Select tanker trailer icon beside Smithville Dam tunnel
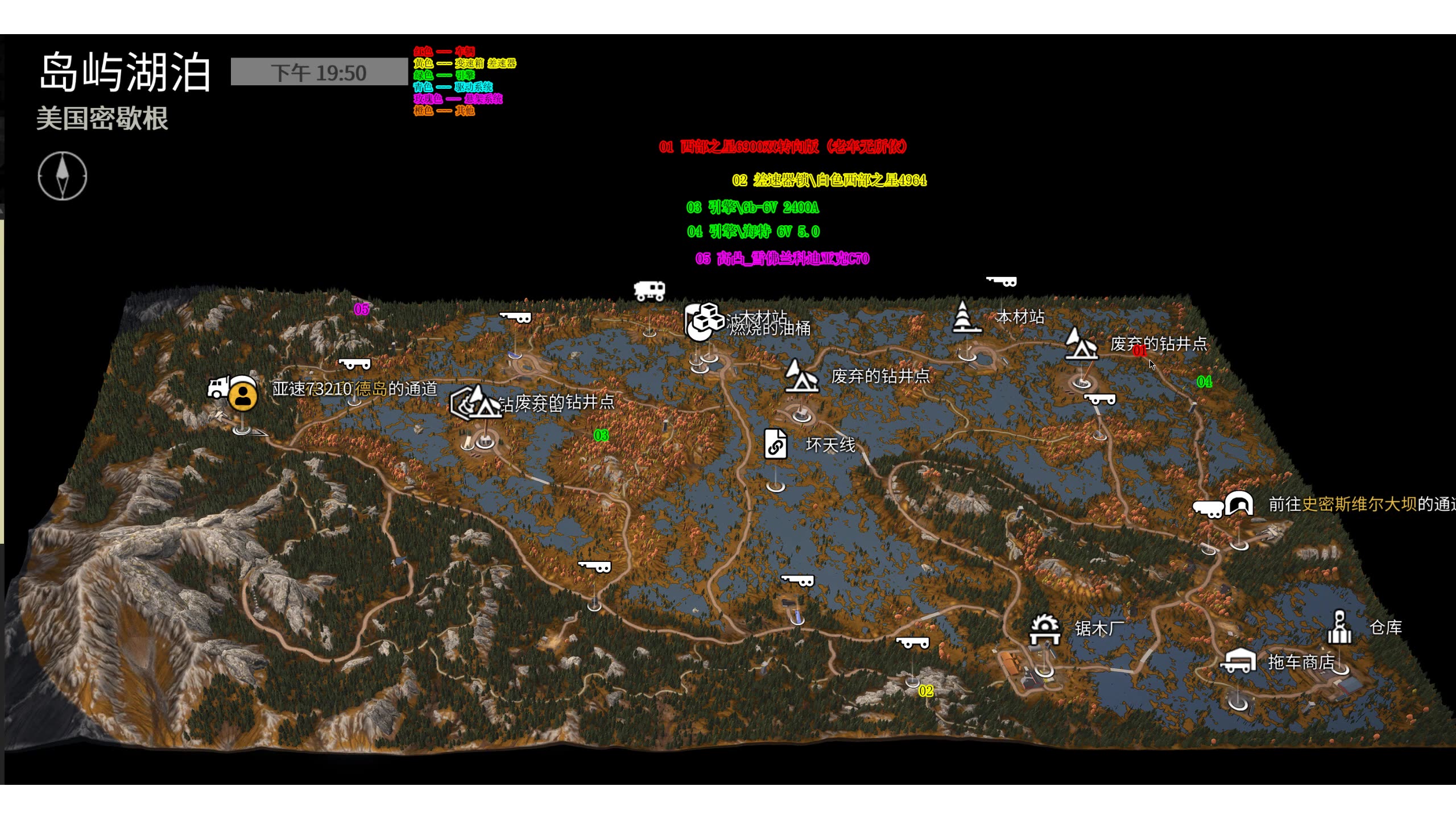This screenshot has height=819, width=1456. [x=1208, y=508]
